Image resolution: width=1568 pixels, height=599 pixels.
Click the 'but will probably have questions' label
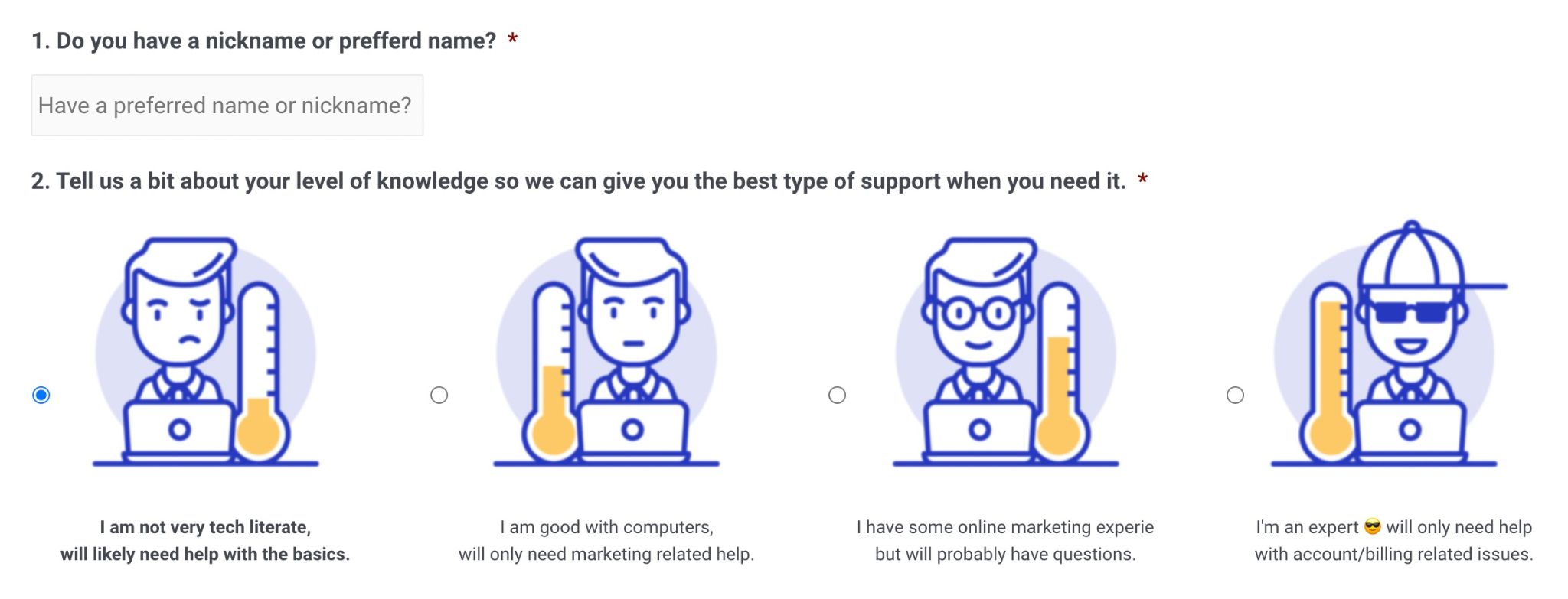click(1005, 554)
